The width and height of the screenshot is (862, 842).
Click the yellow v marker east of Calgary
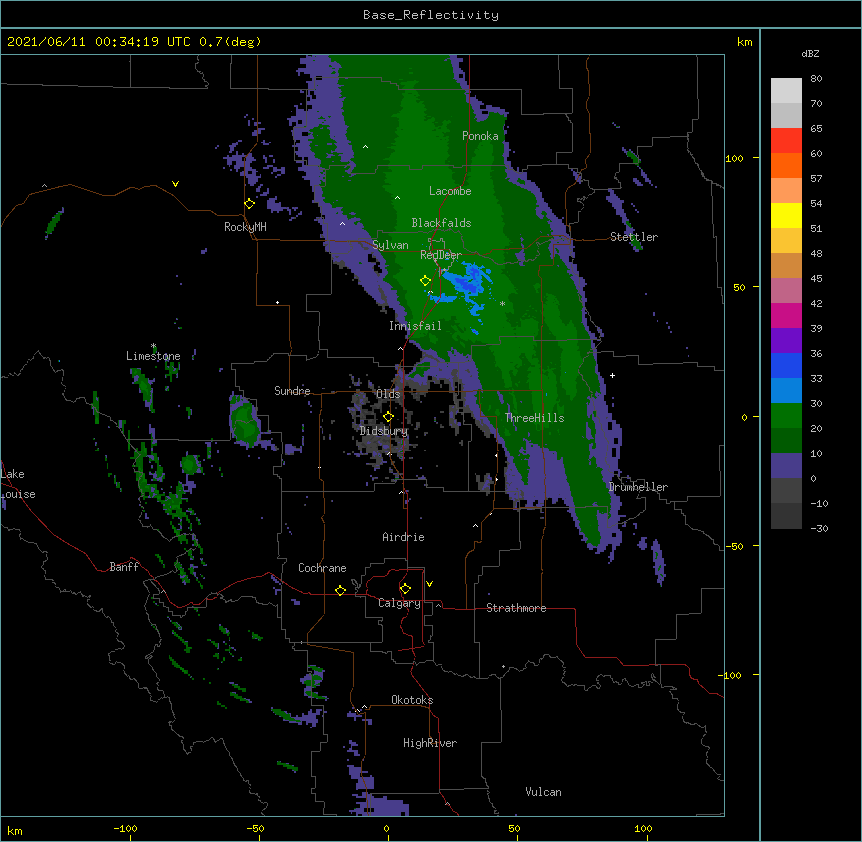pyautogui.click(x=429, y=584)
